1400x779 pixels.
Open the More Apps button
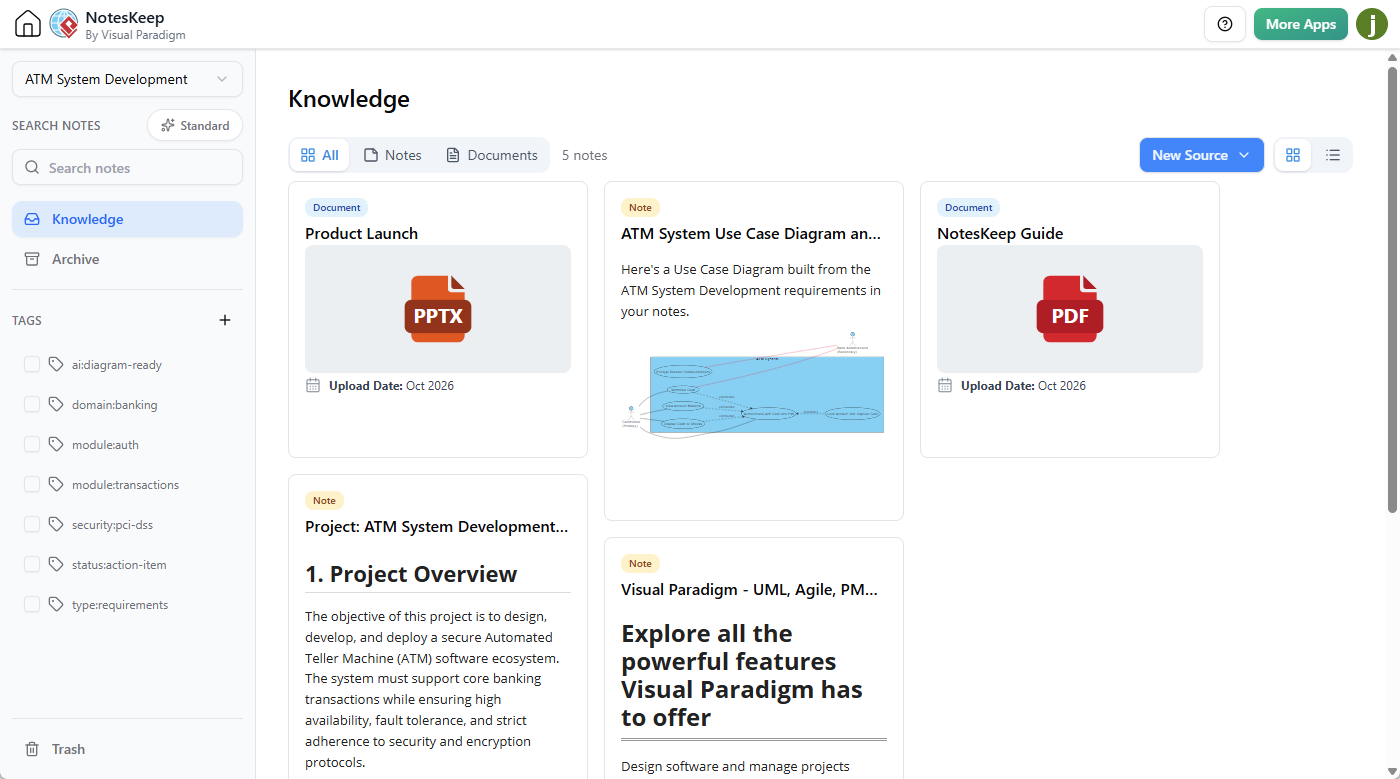1300,24
